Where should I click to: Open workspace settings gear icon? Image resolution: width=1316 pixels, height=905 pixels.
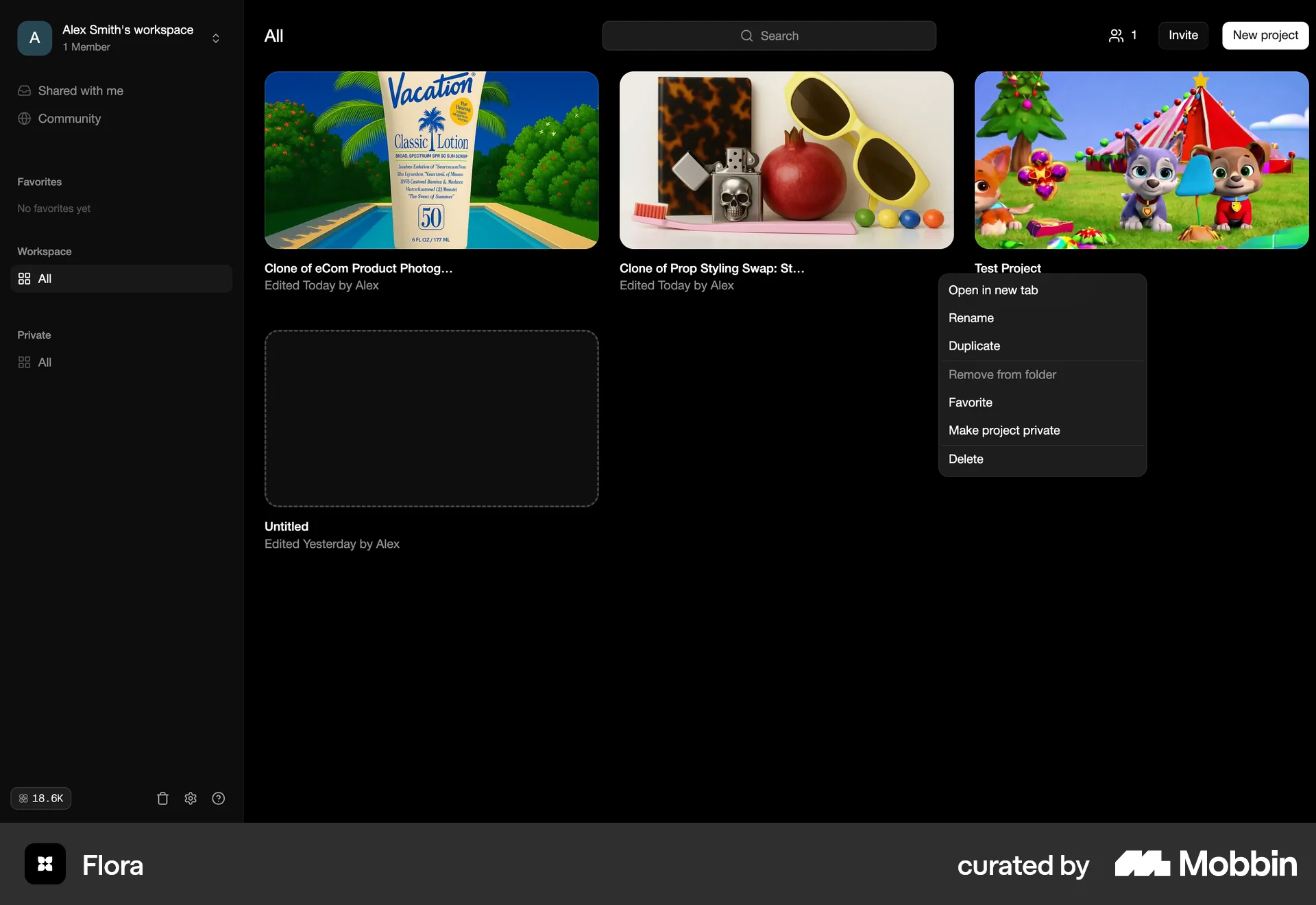(190, 798)
